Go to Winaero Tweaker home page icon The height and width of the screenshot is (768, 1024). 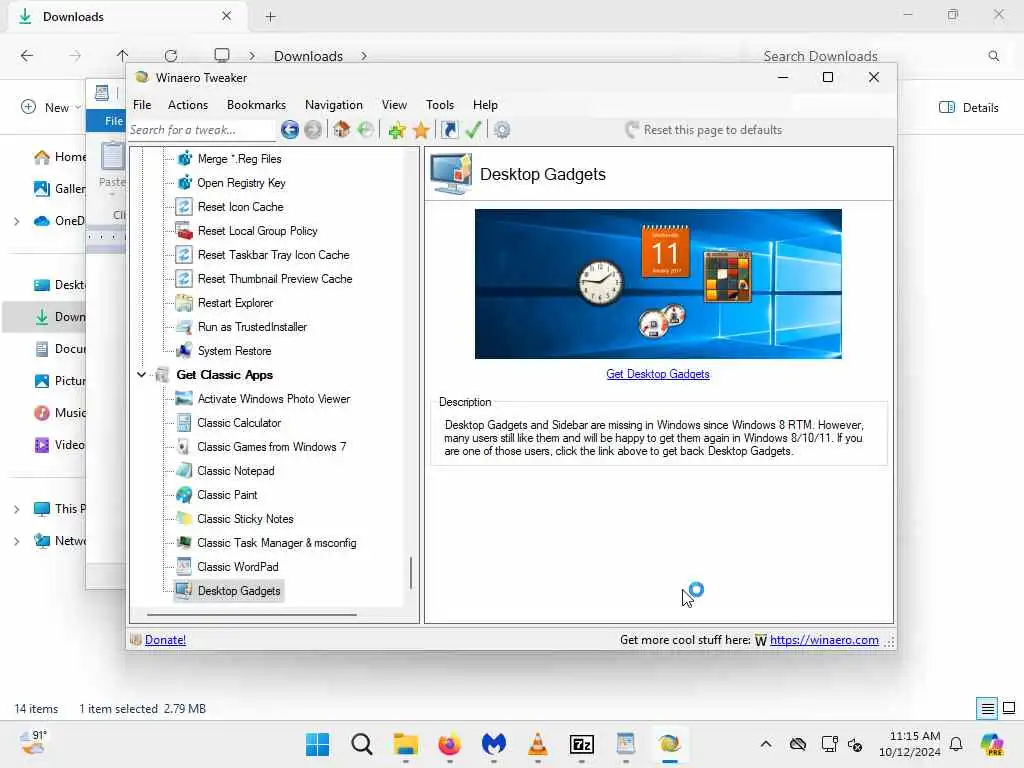(342, 129)
